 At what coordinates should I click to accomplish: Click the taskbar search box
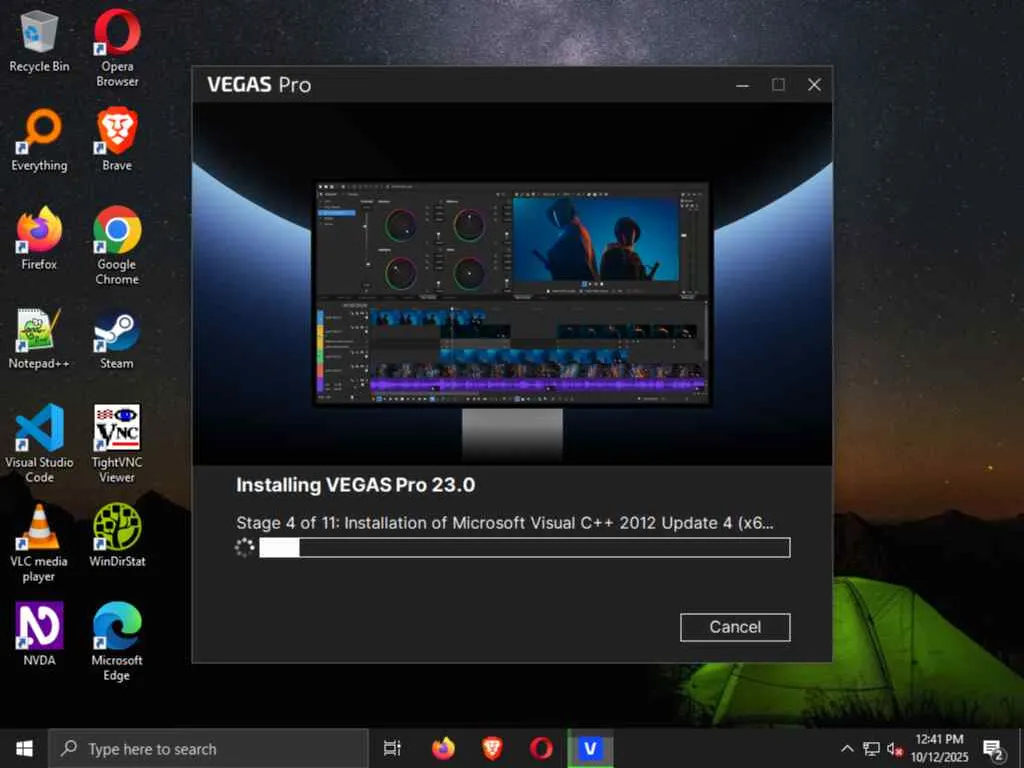208,748
